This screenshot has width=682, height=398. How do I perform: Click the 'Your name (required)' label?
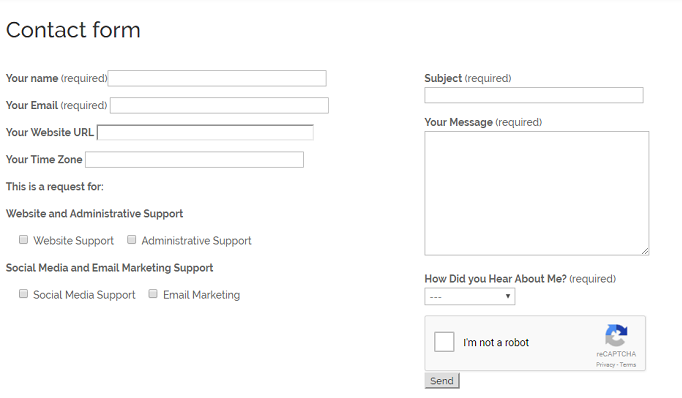(x=57, y=78)
